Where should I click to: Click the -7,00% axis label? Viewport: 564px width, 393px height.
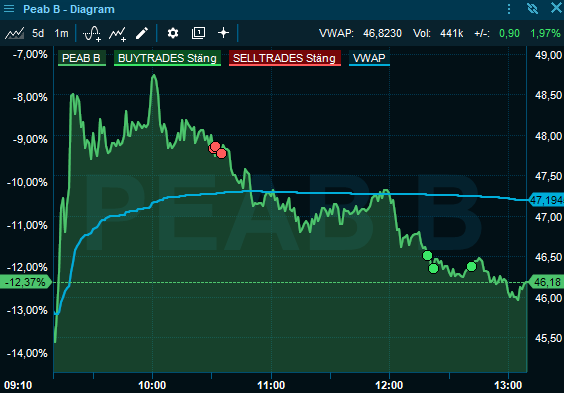coord(30,55)
